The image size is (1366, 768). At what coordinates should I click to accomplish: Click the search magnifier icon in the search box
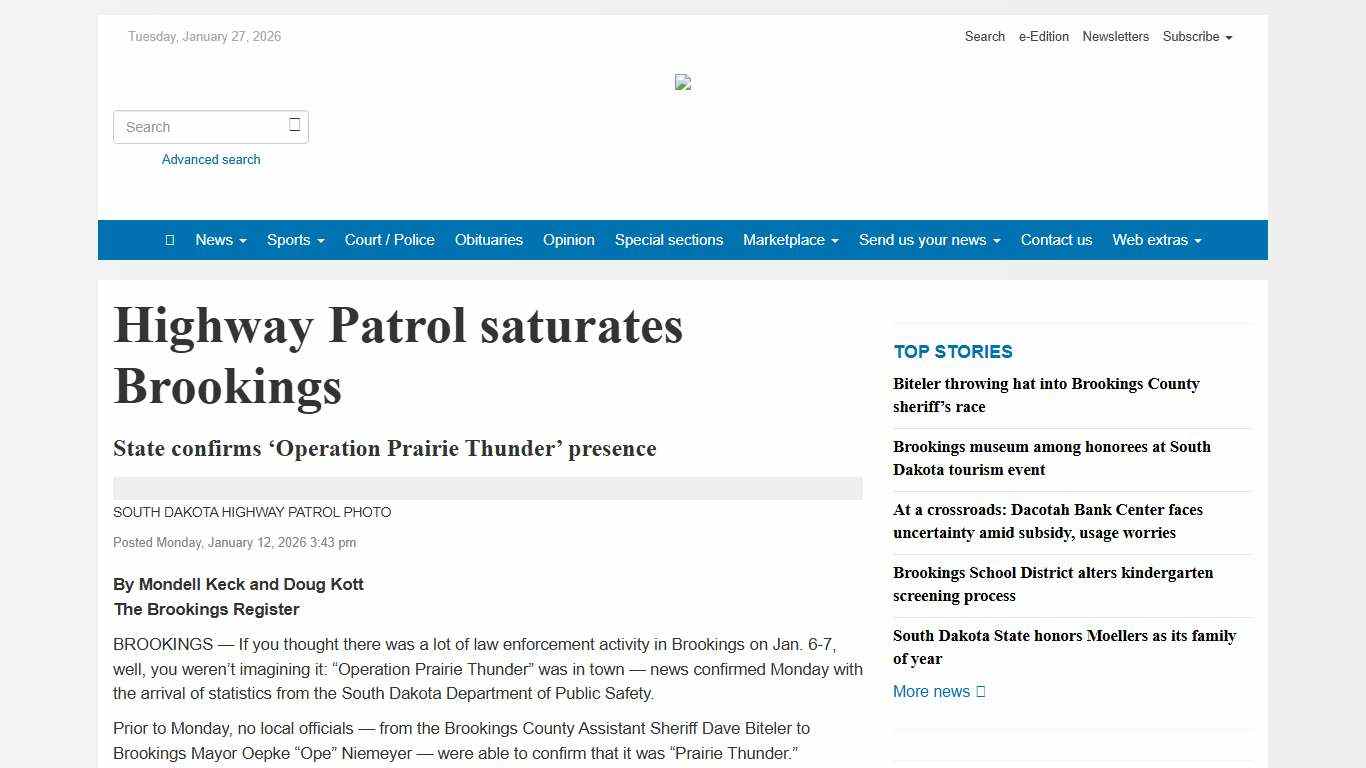coord(295,124)
